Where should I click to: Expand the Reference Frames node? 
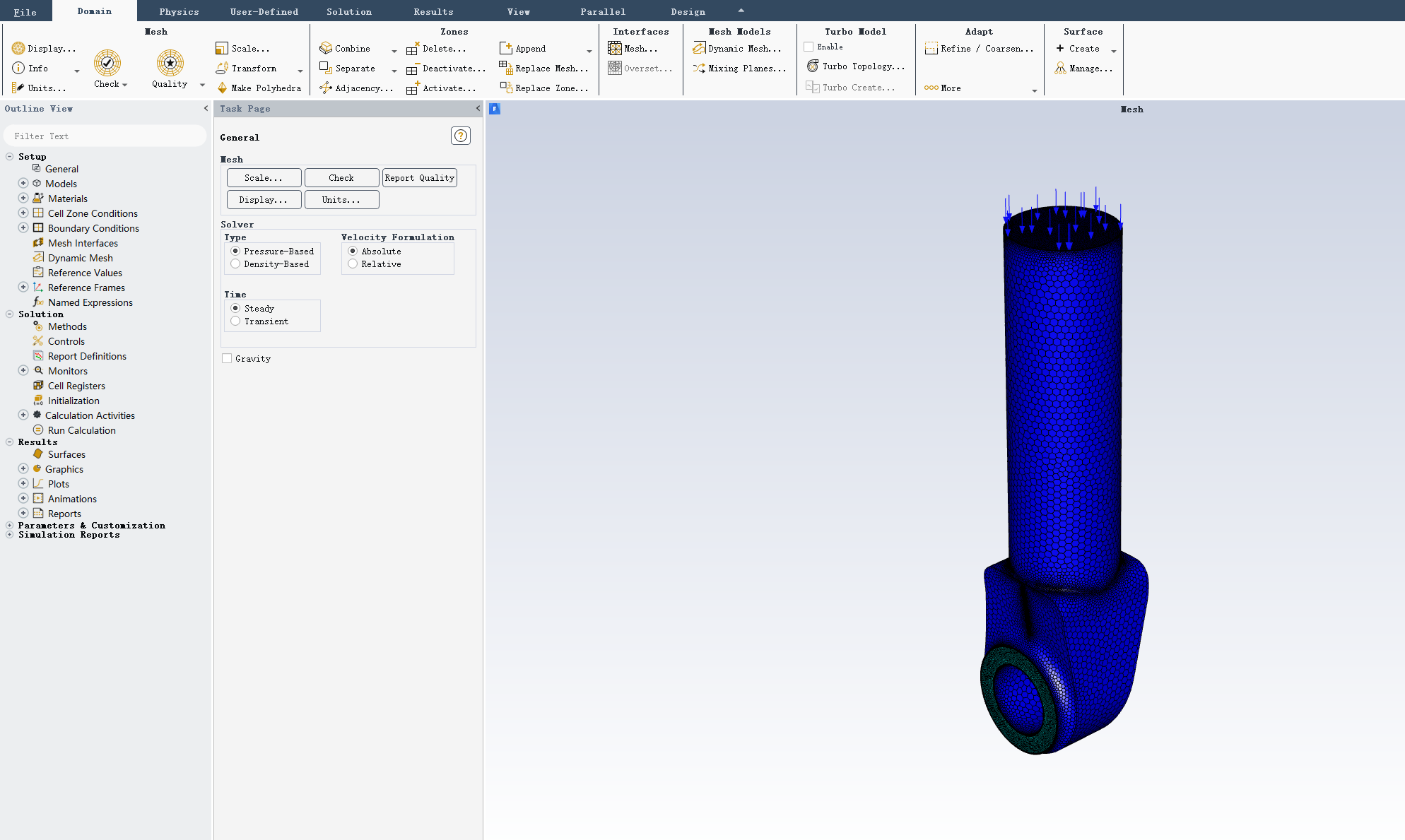23,287
